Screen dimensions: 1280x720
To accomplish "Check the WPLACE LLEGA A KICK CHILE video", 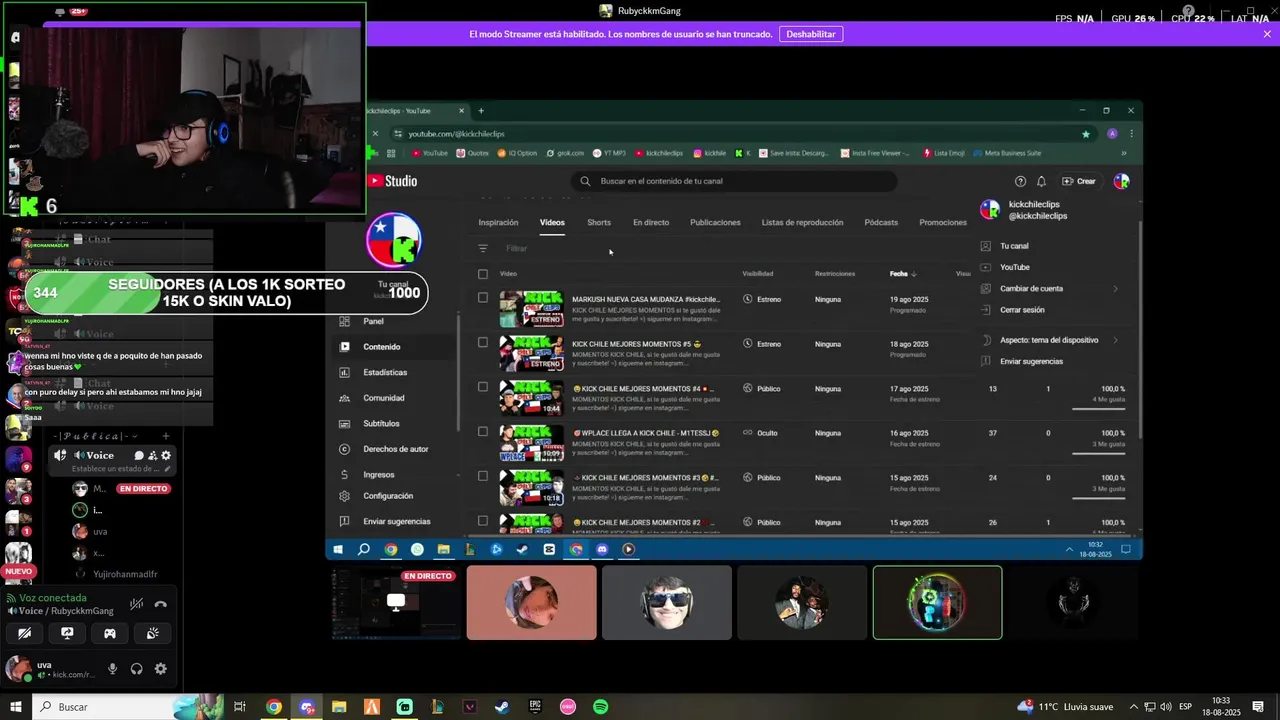I will click(483, 431).
